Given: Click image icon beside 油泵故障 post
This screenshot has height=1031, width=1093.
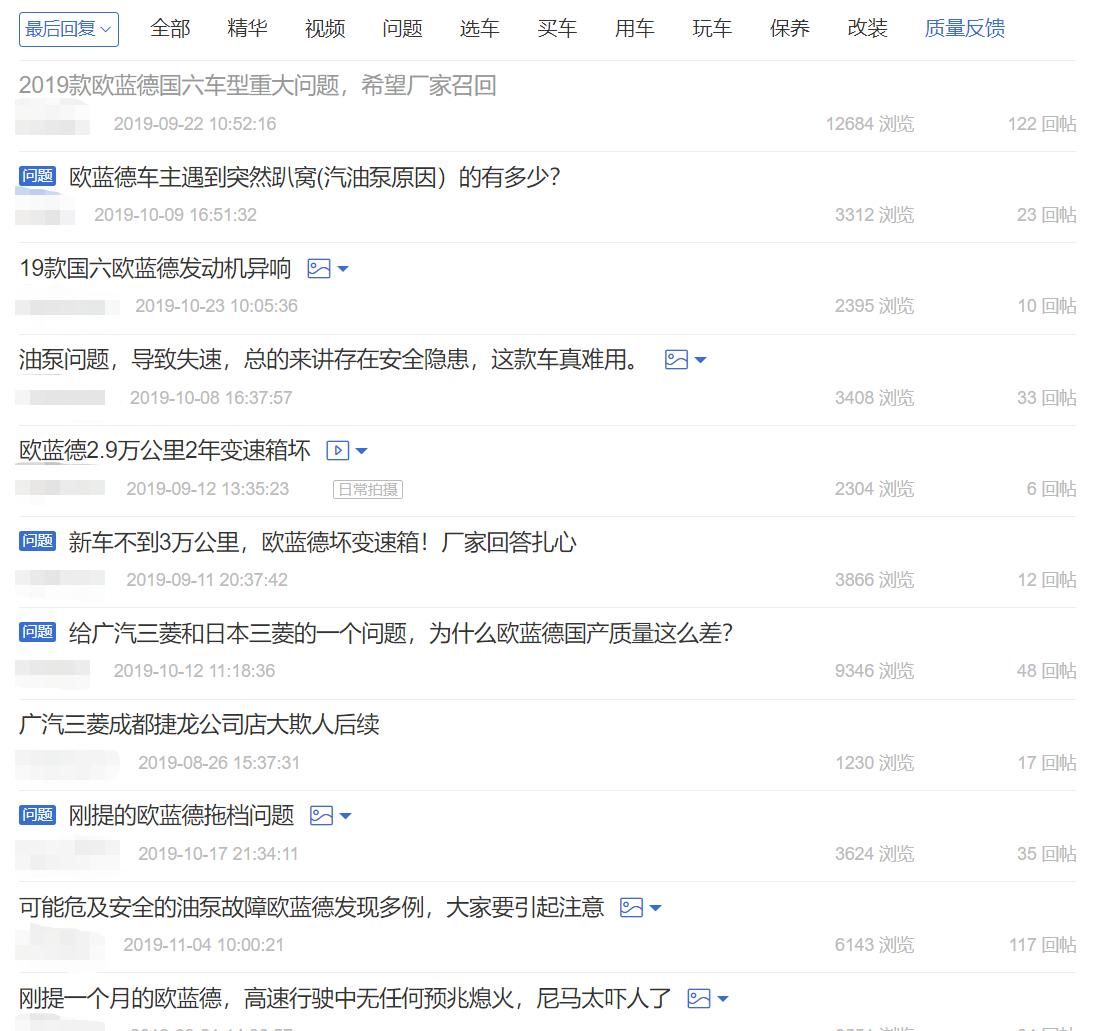Looking at the screenshot, I should (x=631, y=908).
